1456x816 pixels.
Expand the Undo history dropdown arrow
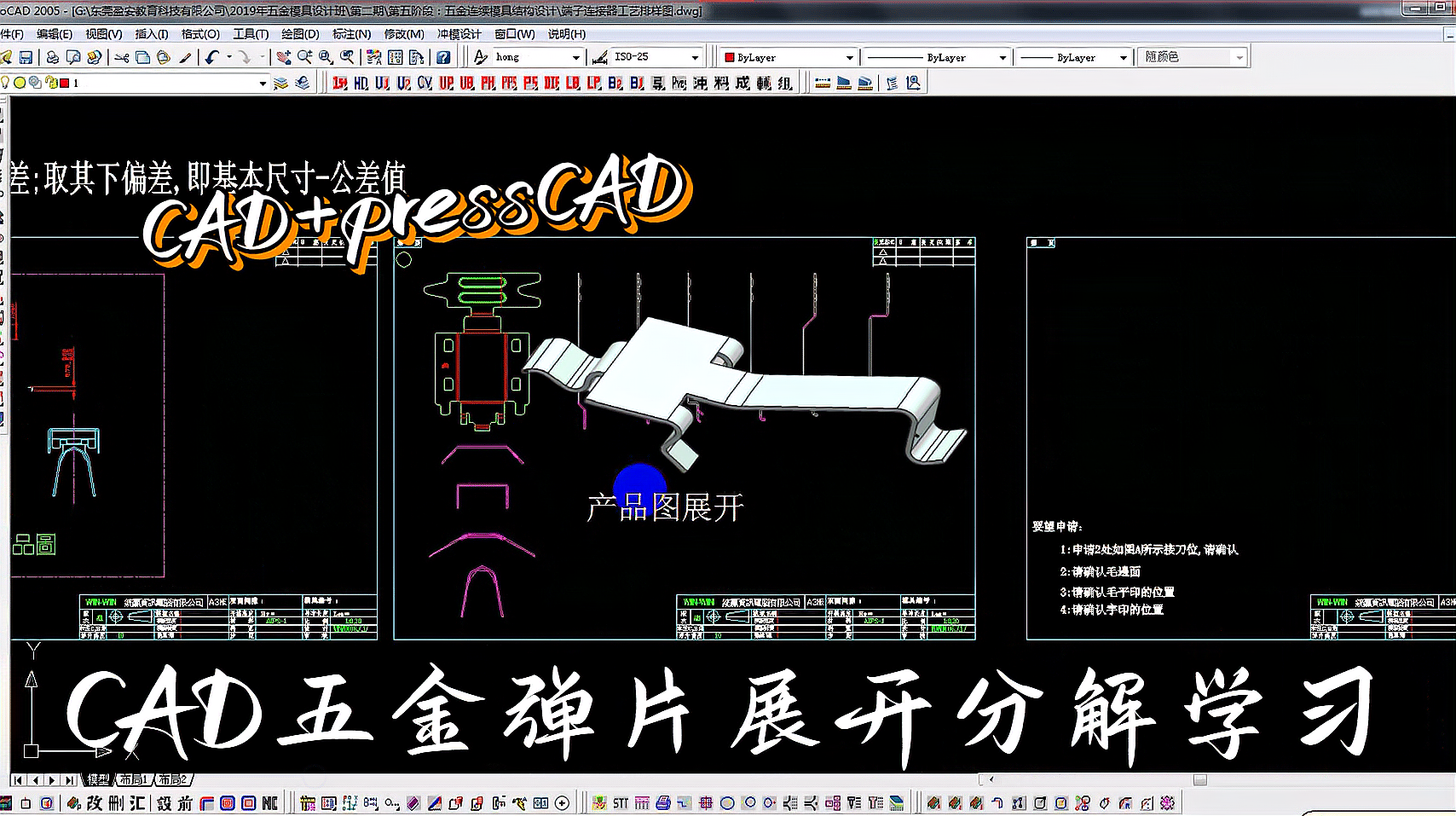pos(228,57)
